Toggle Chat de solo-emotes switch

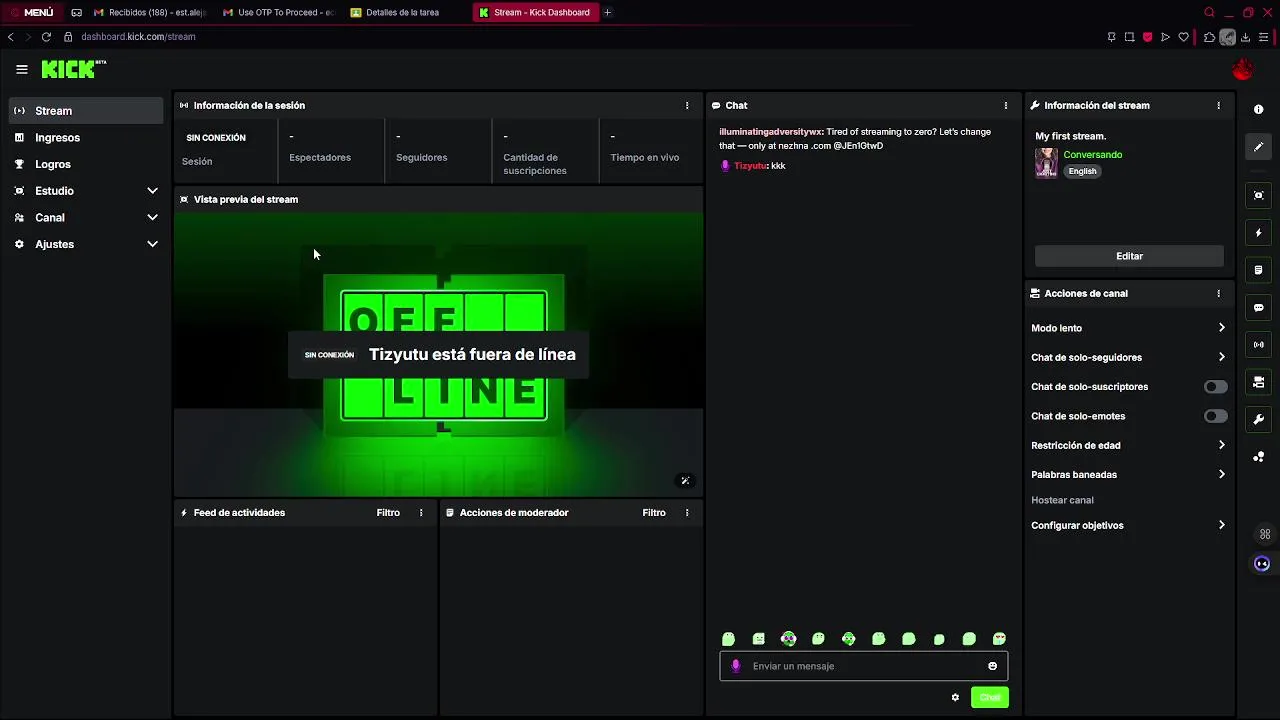(1215, 416)
